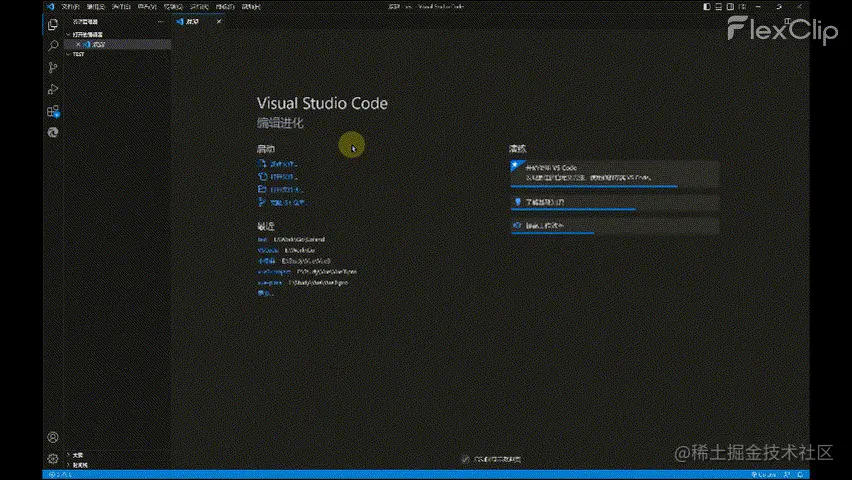Open the Source Control view
The height and width of the screenshot is (480, 852).
coord(53,67)
